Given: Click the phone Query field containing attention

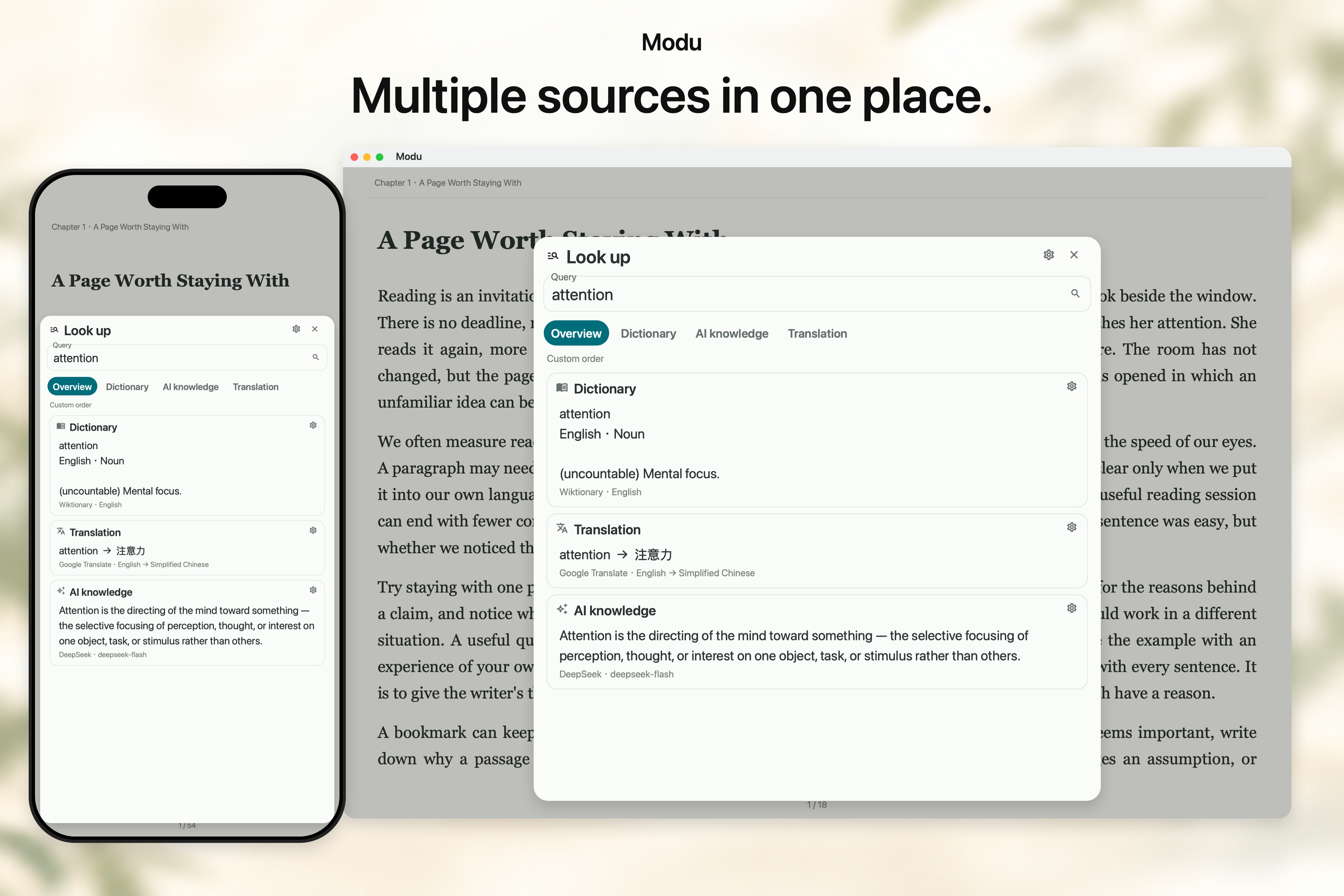Looking at the screenshot, I should 187,358.
